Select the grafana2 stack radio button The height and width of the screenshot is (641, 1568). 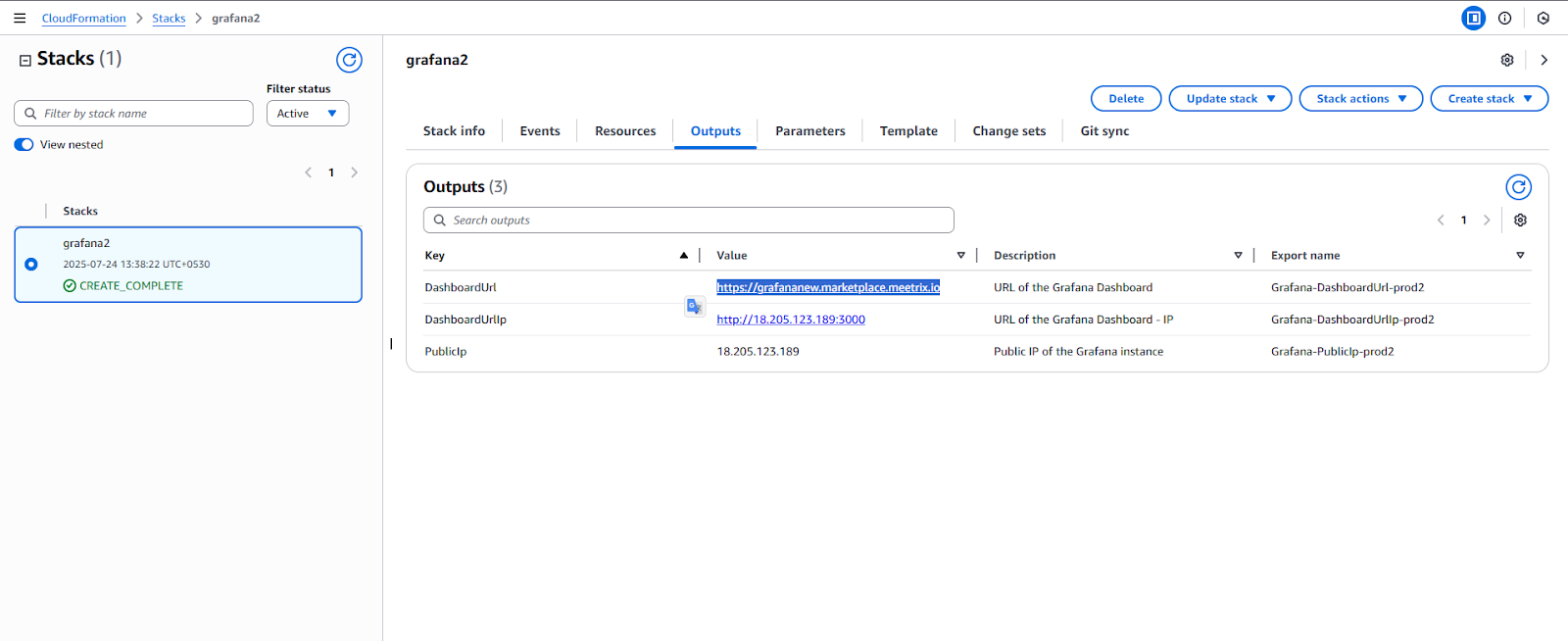(x=31, y=265)
